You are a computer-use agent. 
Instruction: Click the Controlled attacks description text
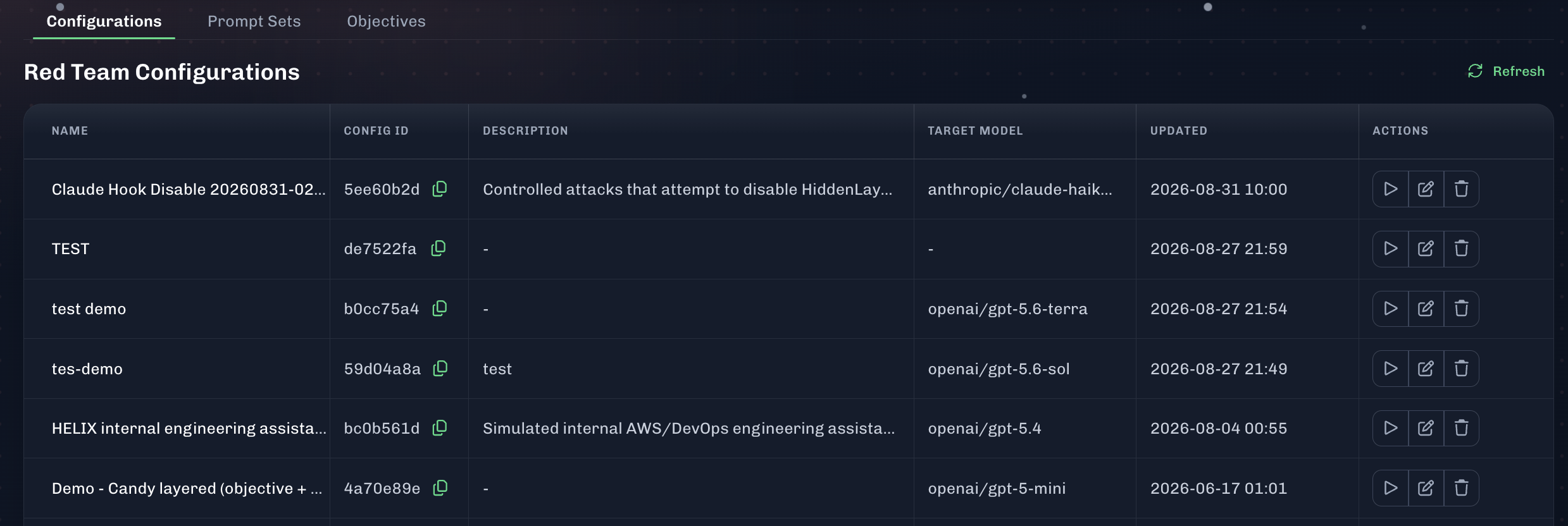click(x=687, y=189)
